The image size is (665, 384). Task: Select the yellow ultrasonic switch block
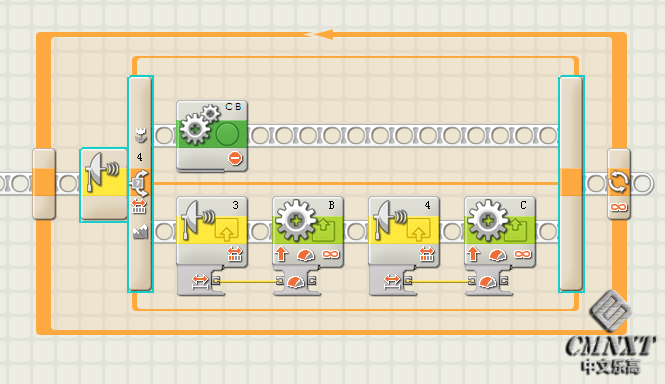[x=104, y=185]
